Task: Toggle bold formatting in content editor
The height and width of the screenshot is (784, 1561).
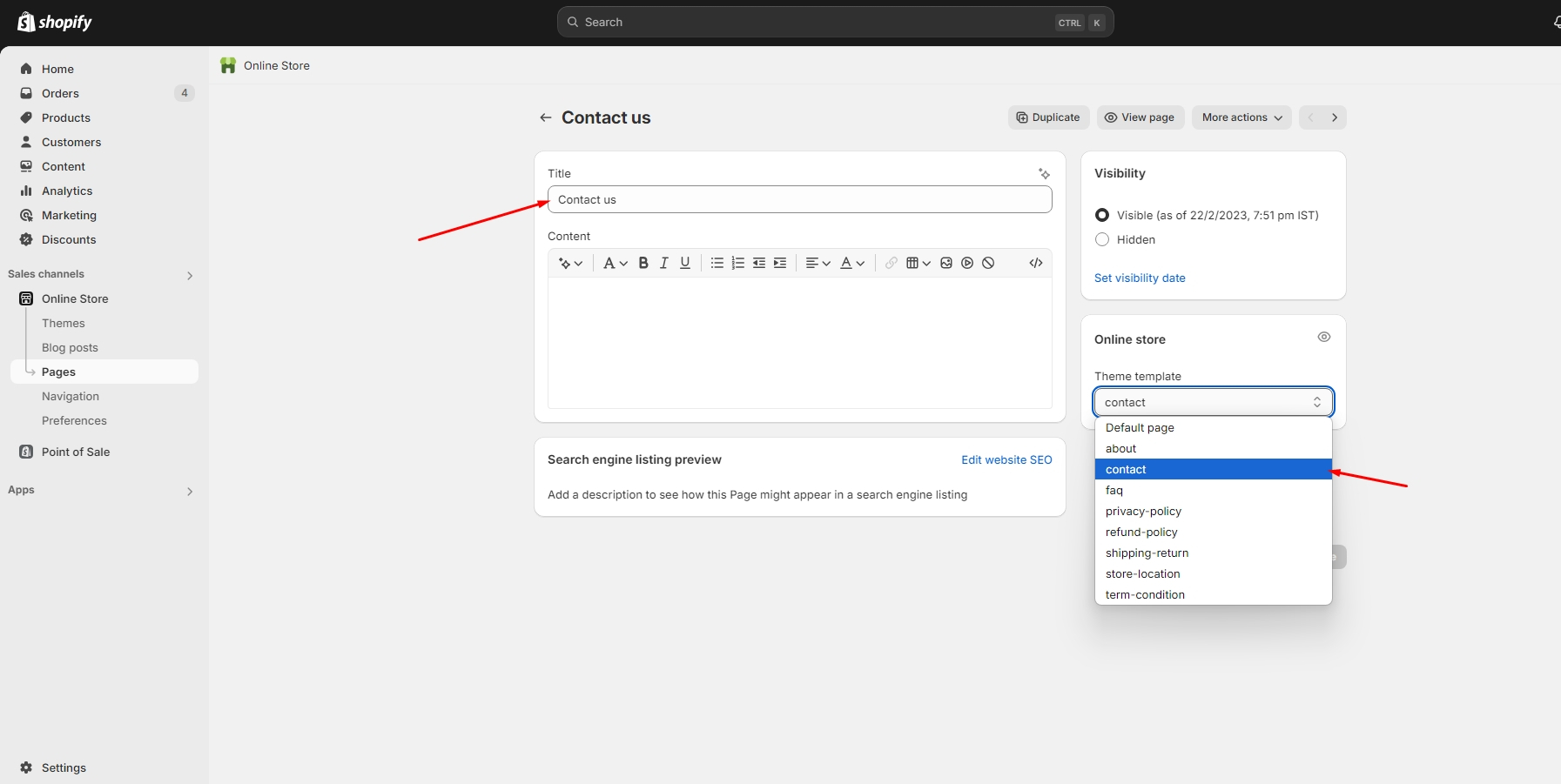Action: click(643, 263)
